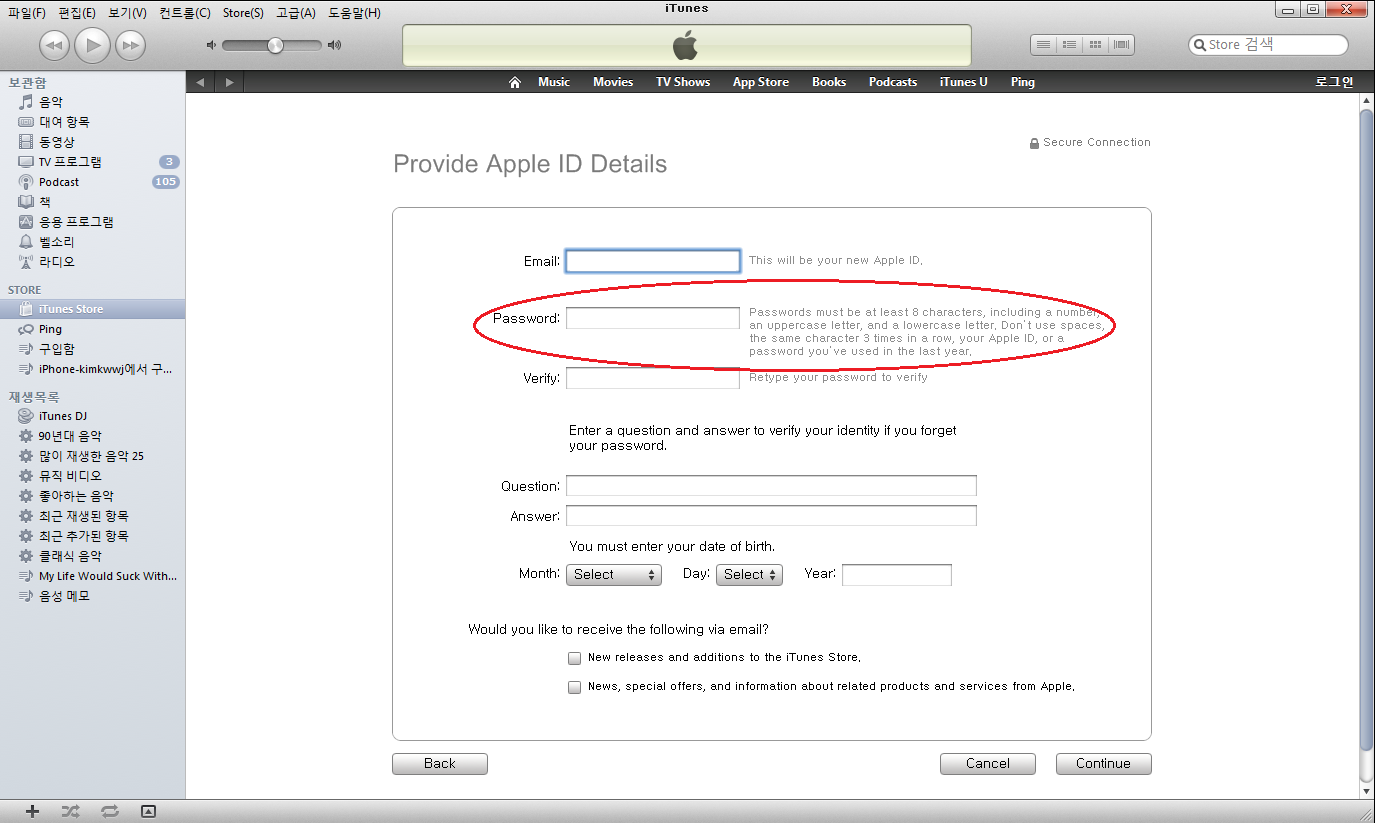Screen dimensions: 1375x823
Task: Click the 로그인 sign-in link
Action: point(1334,82)
